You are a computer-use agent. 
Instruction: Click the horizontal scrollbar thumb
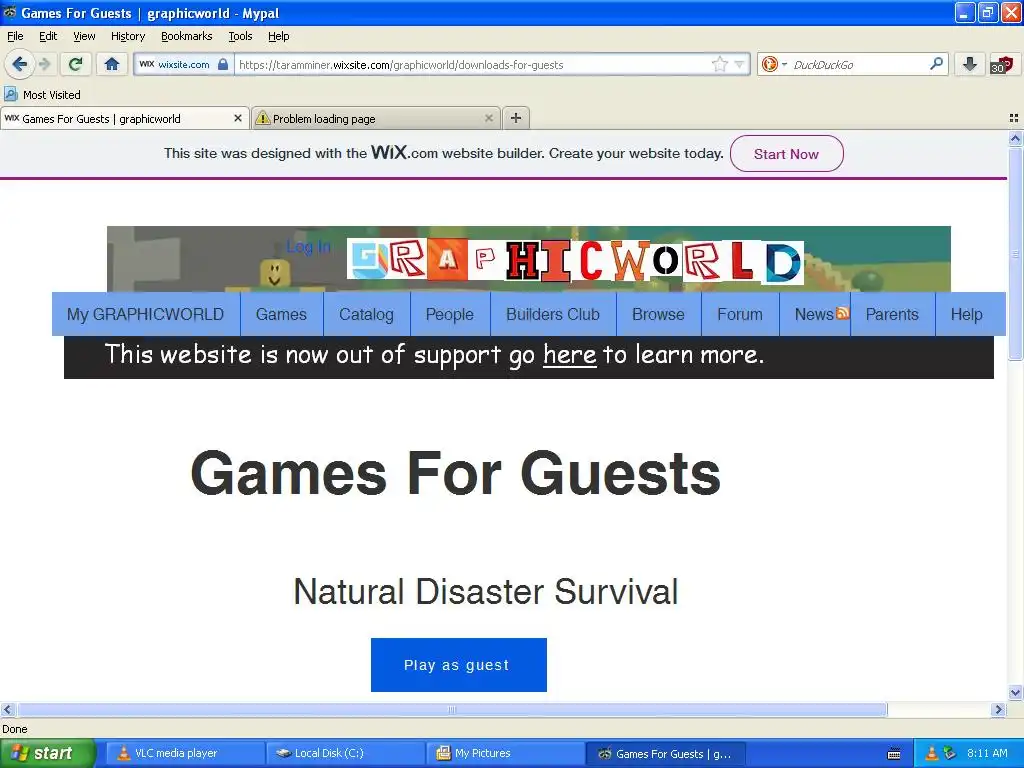[x=451, y=709]
